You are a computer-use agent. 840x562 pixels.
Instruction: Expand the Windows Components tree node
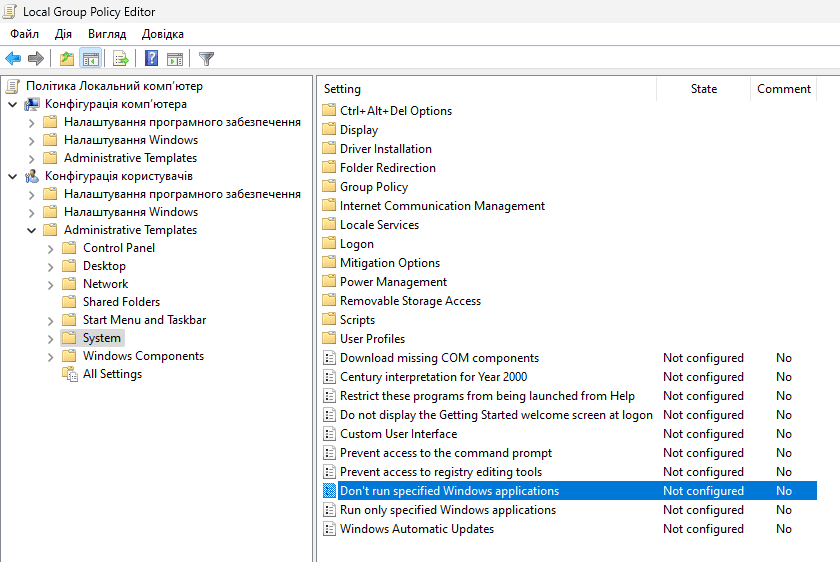click(50, 356)
